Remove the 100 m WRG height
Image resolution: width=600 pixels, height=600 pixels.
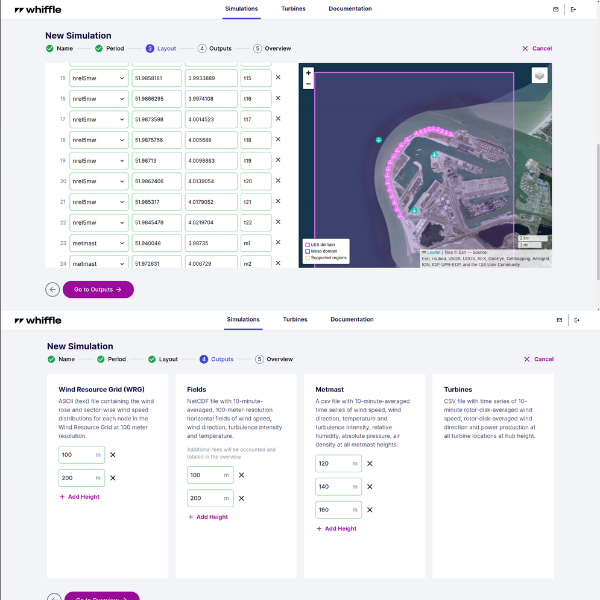113,455
